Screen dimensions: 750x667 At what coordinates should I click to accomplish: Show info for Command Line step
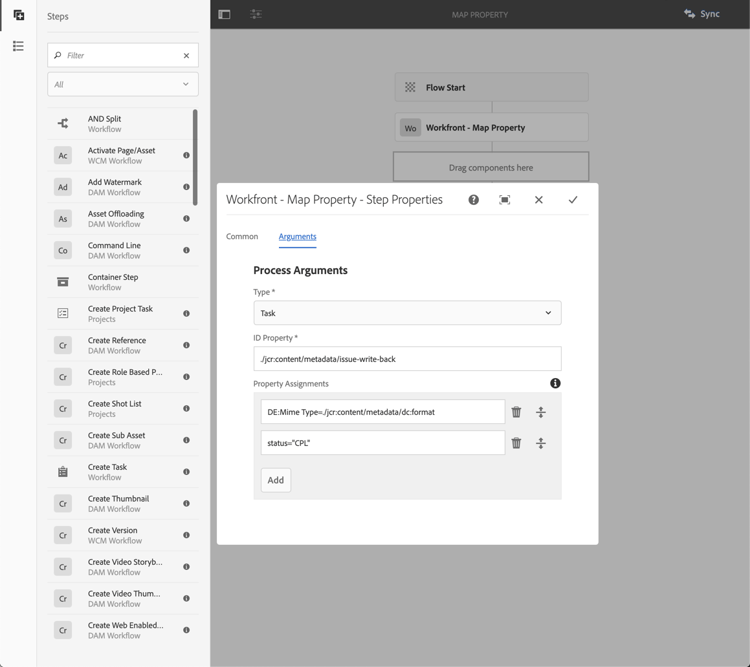coord(187,250)
